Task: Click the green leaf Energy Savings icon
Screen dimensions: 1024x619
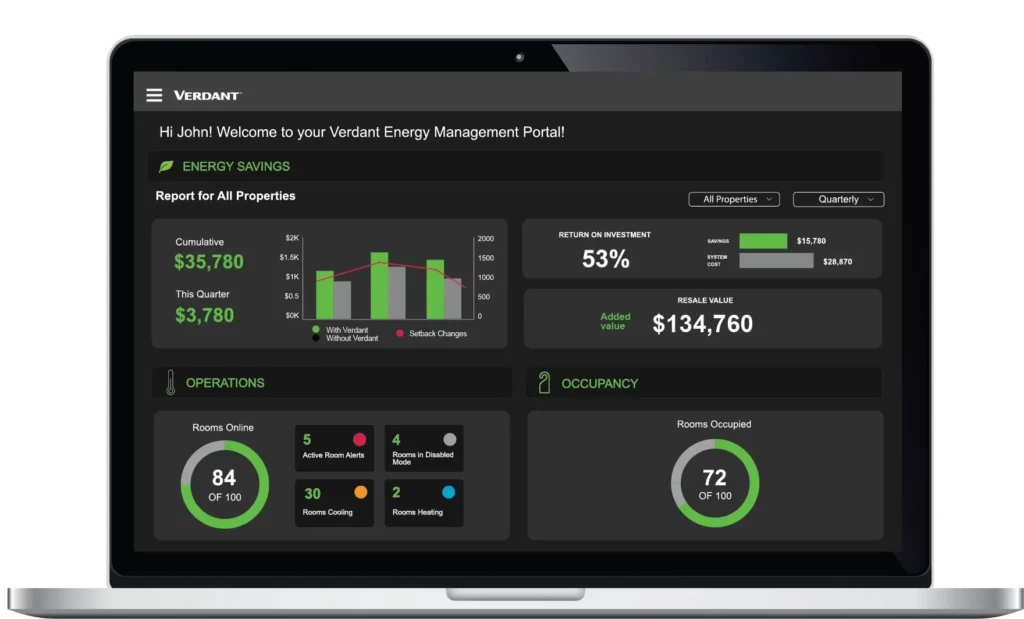Action: click(166, 166)
